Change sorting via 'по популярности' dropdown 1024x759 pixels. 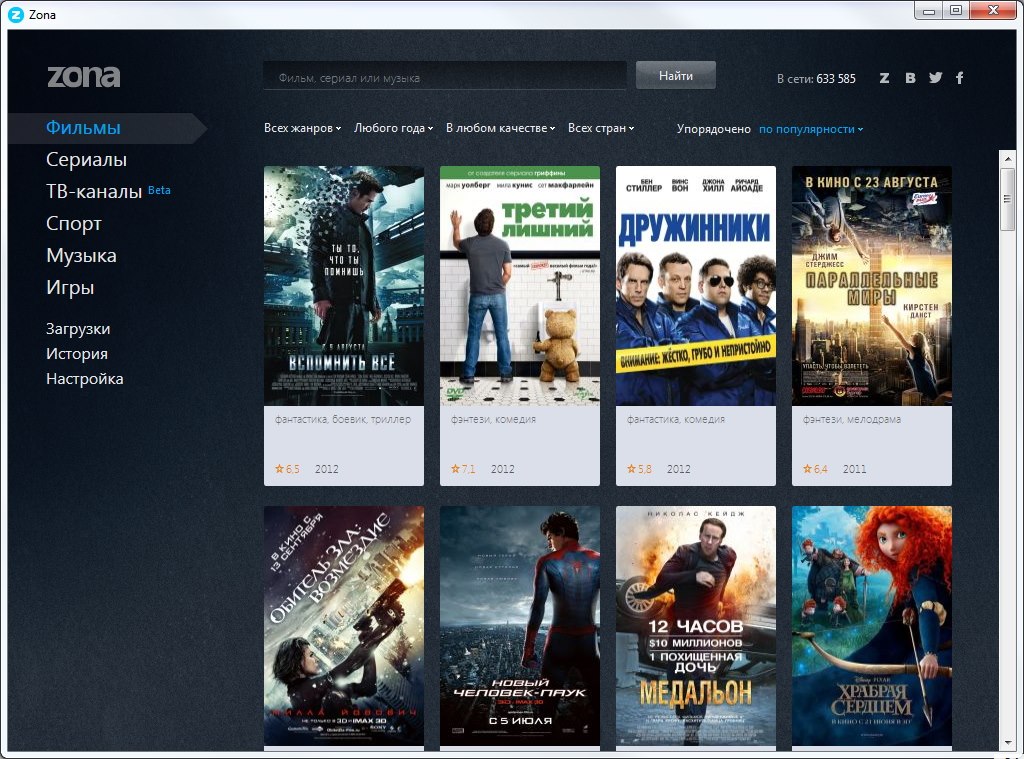coord(810,129)
